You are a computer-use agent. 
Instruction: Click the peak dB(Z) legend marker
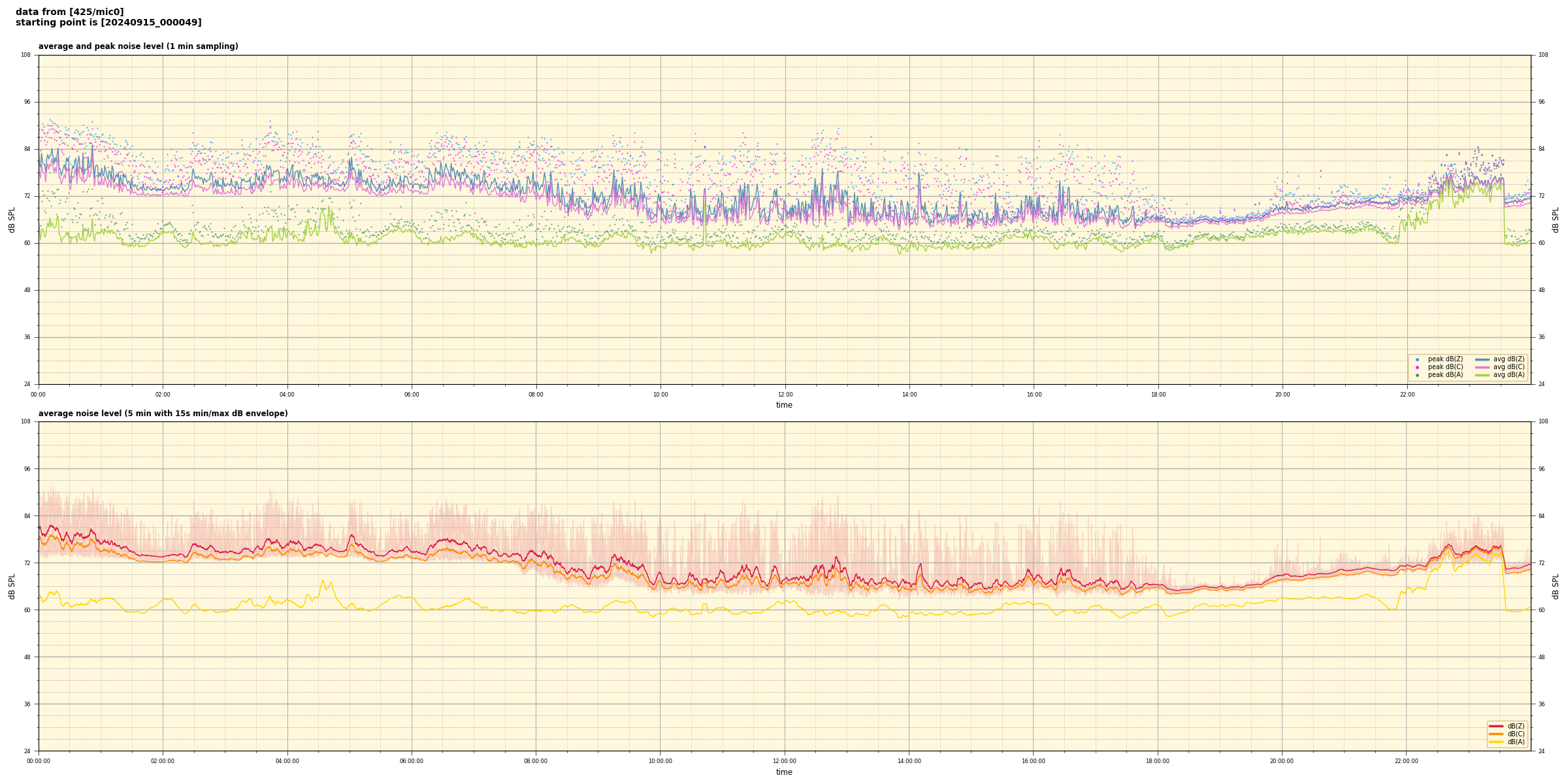(1417, 359)
